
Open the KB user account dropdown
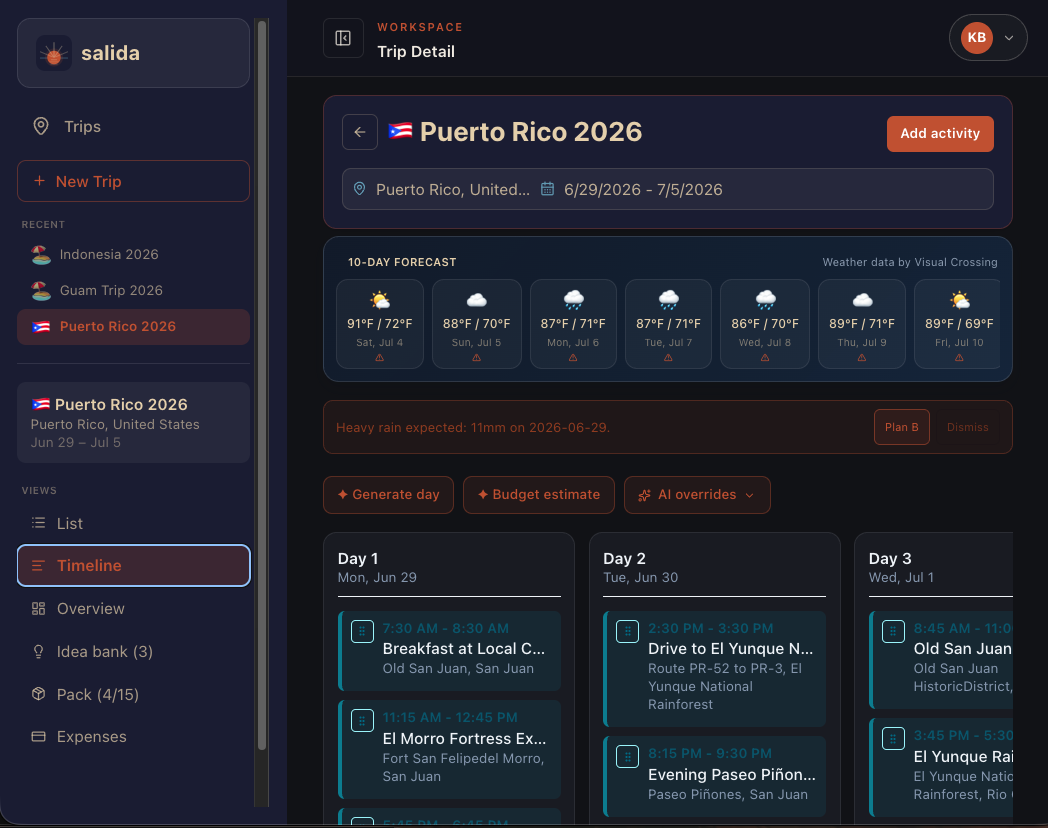pyautogui.click(x=988, y=37)
